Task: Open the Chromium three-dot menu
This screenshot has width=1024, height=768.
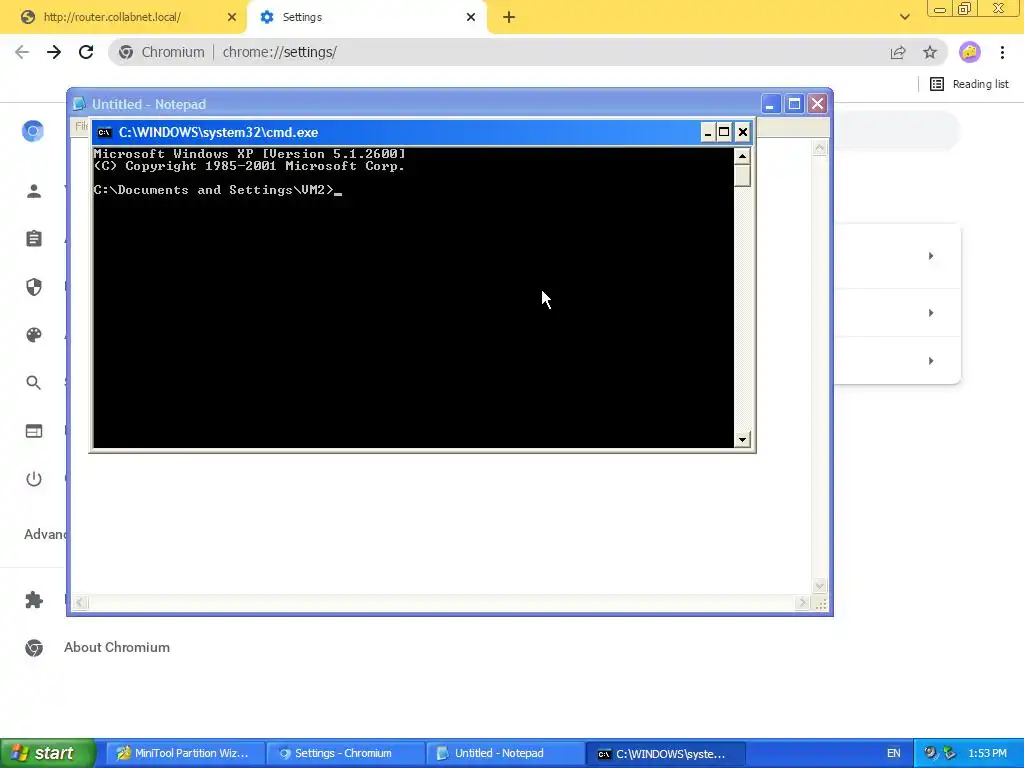Action: (1002, 52)
